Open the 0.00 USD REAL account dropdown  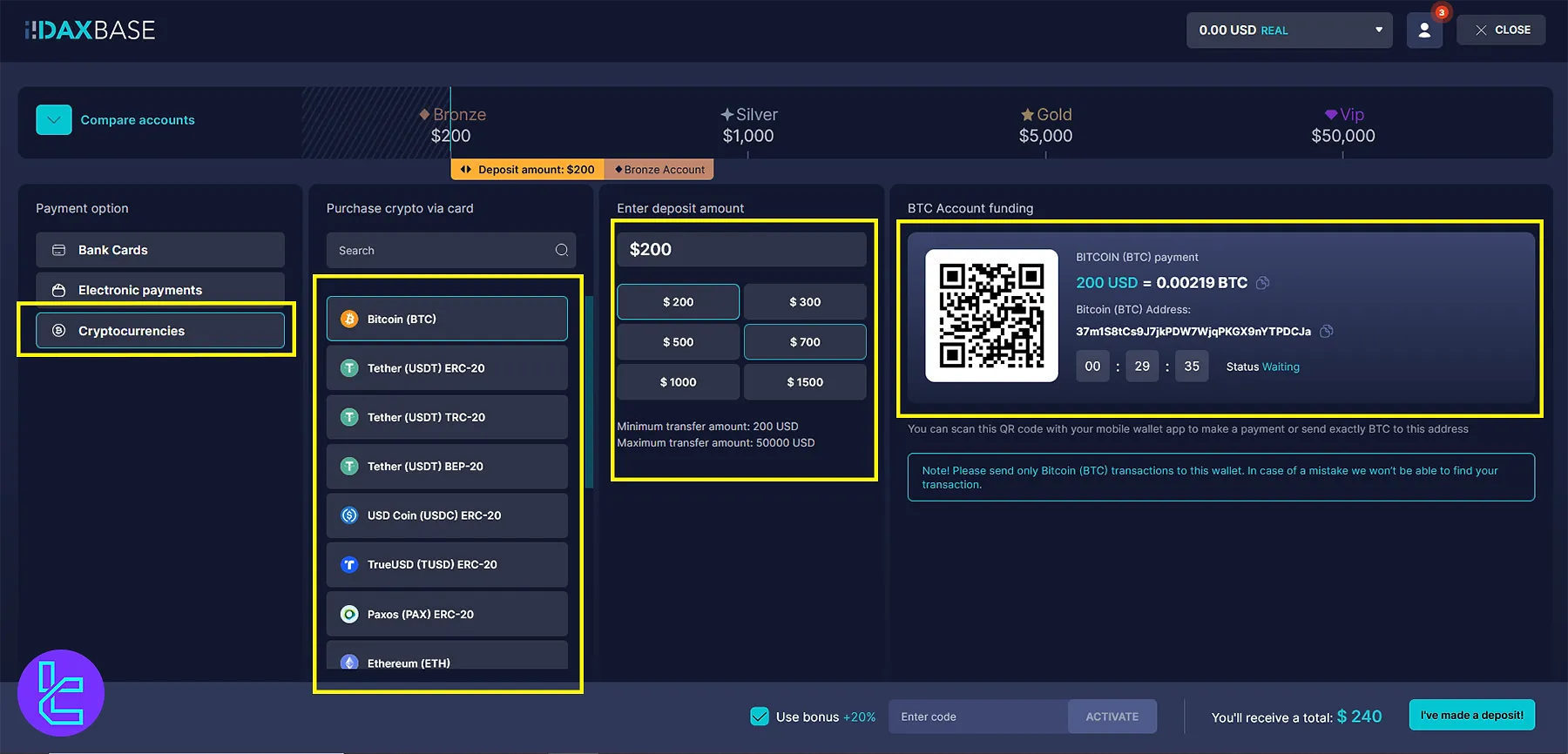tap(1289, 30)
